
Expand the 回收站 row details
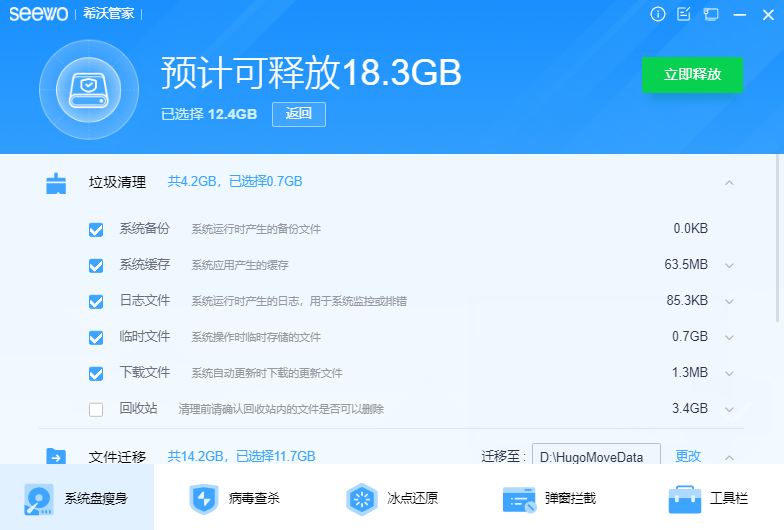[x=729, y=409]
